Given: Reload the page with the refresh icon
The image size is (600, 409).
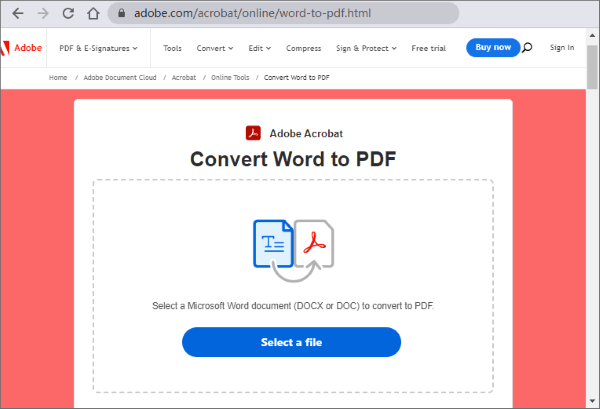Looking at the screenshot, I should 67,14.
